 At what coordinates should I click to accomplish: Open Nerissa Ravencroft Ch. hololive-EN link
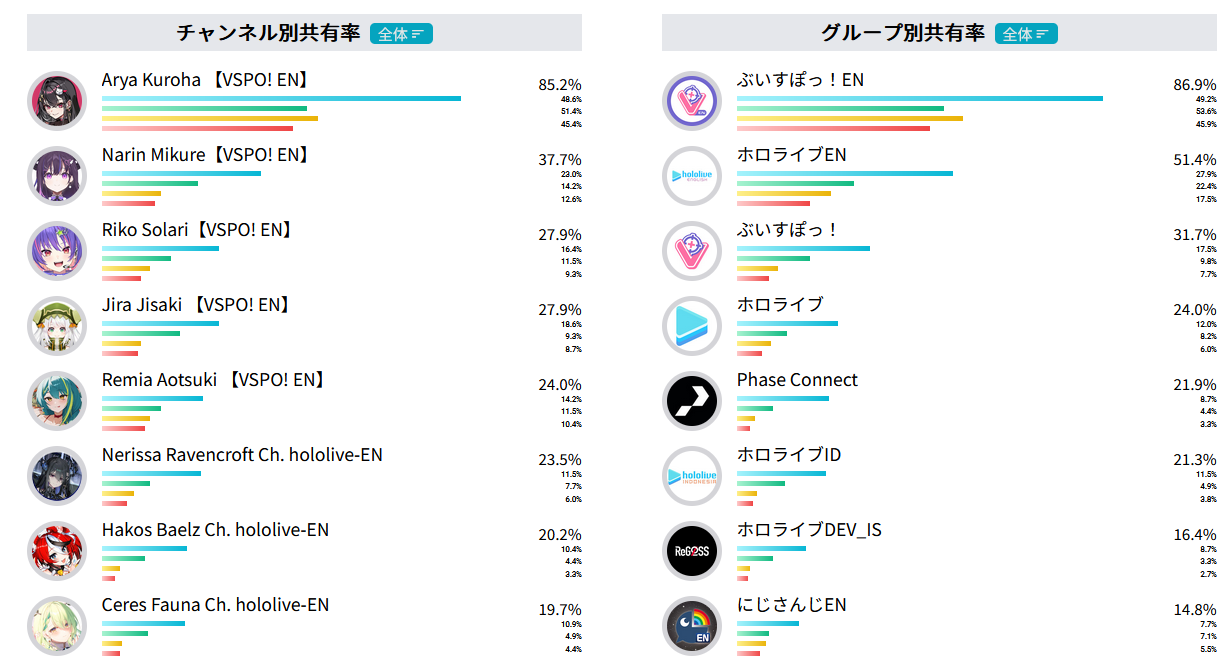[x=242, y=455]
